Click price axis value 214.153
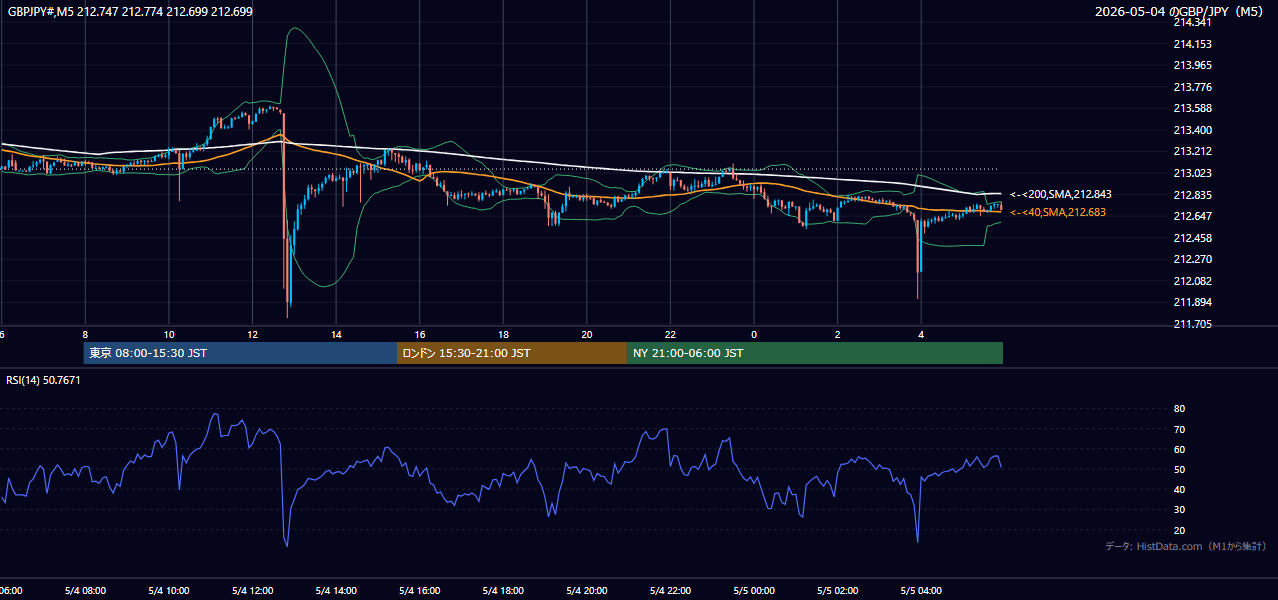 coord(1192,44)
